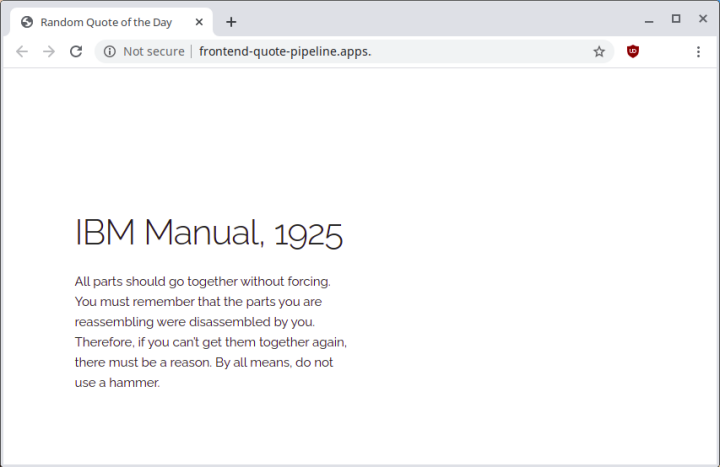
Task: Click the text 'All parts should go together'
Action: pyautogui.click(x=156, y=281)
